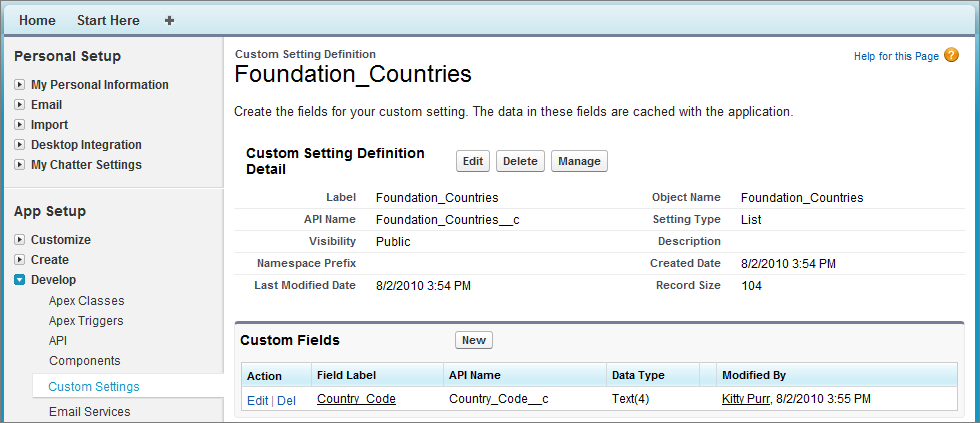Switch to the Home tab
980x423 pixels.
(38, 20)
